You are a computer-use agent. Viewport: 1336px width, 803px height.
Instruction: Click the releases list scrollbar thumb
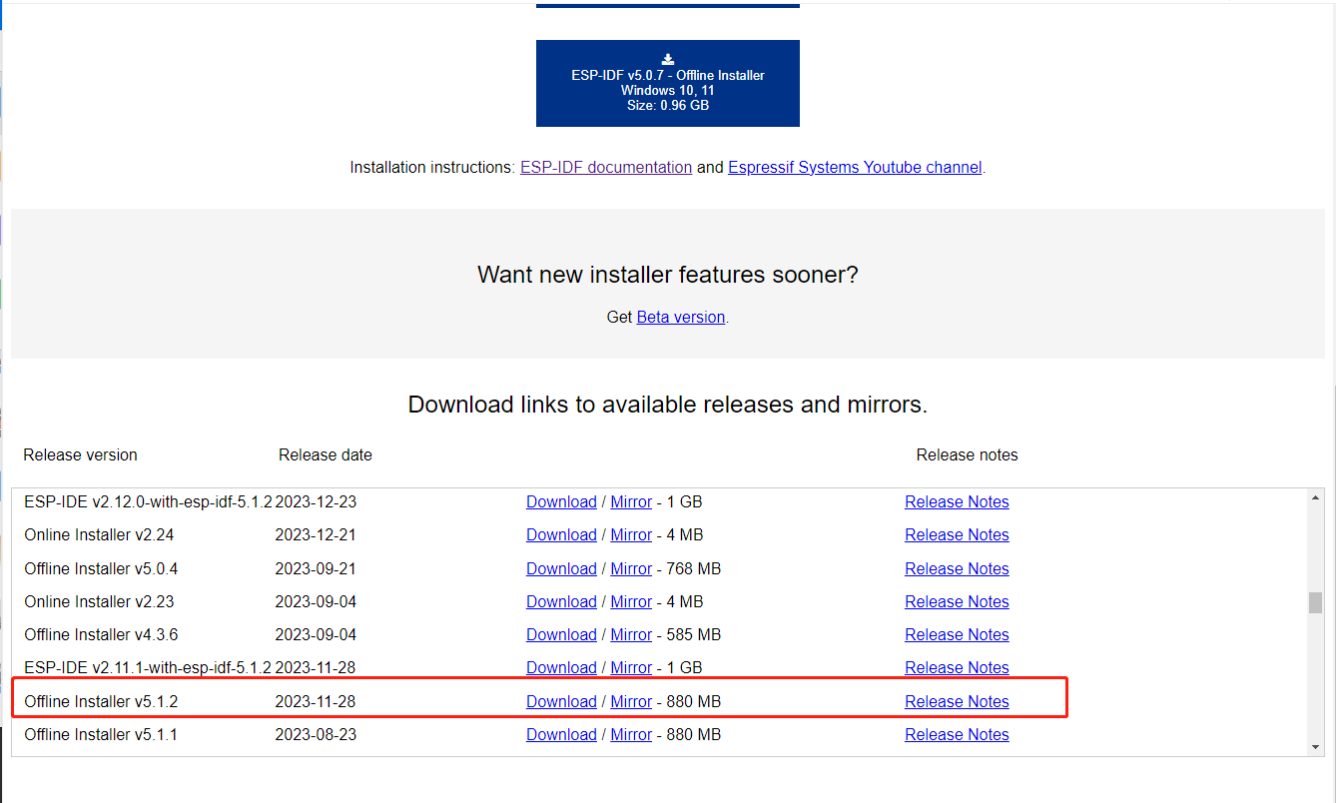click(1315, 603)
